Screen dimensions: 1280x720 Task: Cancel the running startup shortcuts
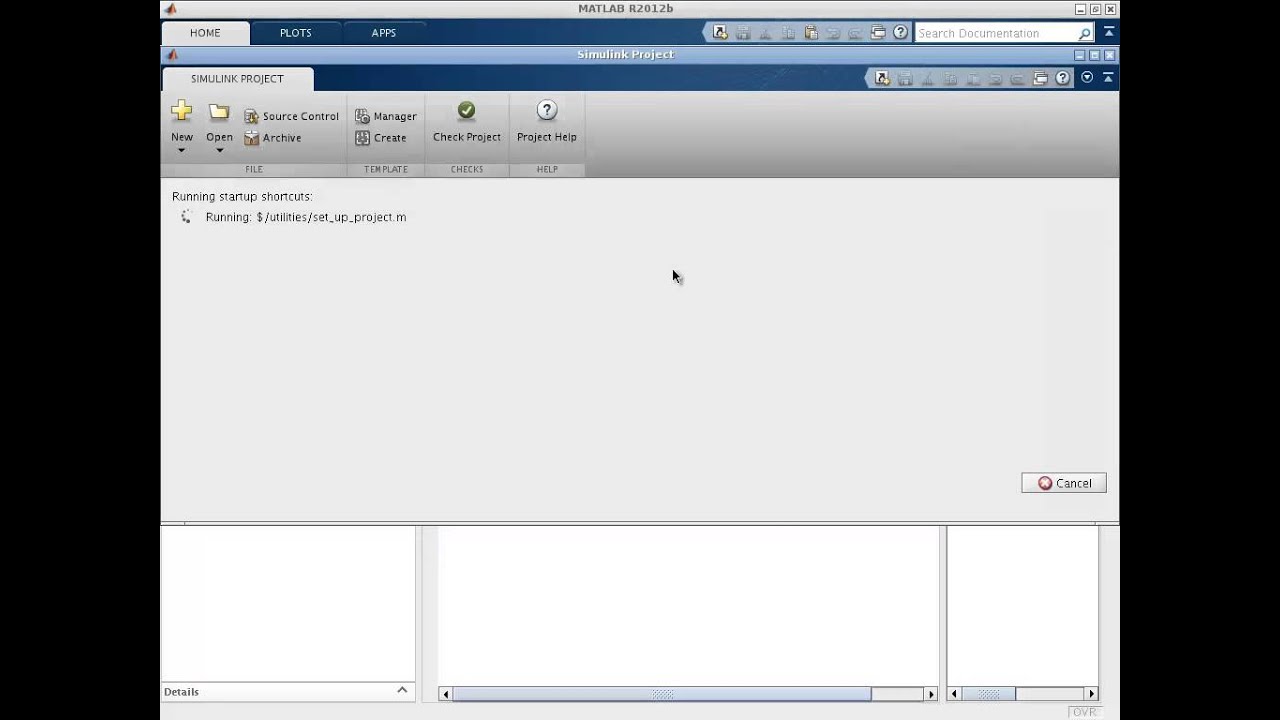coord(1064,483)
